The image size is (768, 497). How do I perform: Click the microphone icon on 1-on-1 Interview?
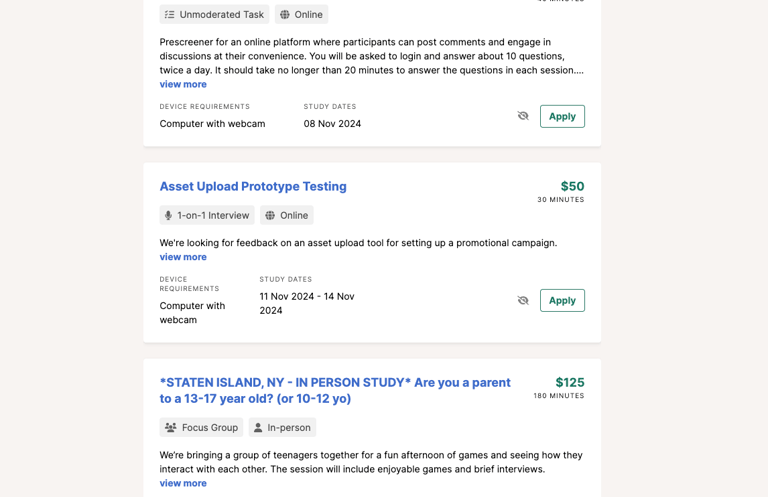[168, 215]
